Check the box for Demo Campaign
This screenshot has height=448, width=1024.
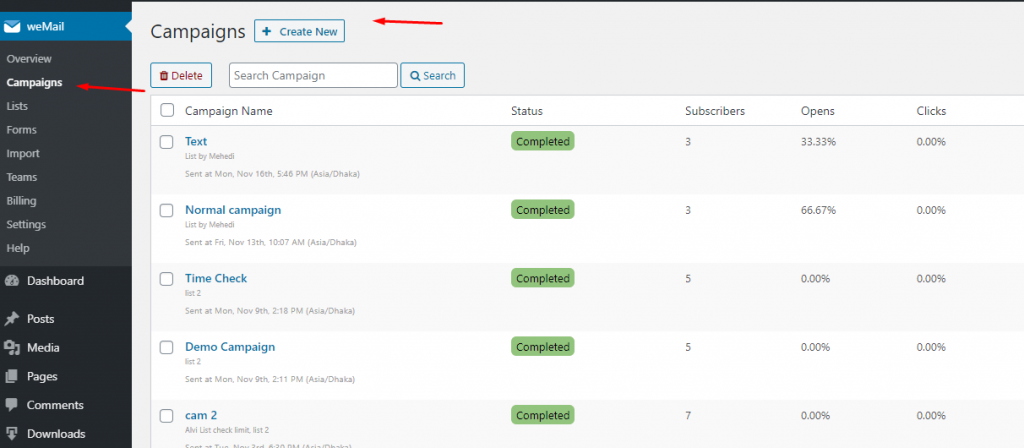click(167, 347)
